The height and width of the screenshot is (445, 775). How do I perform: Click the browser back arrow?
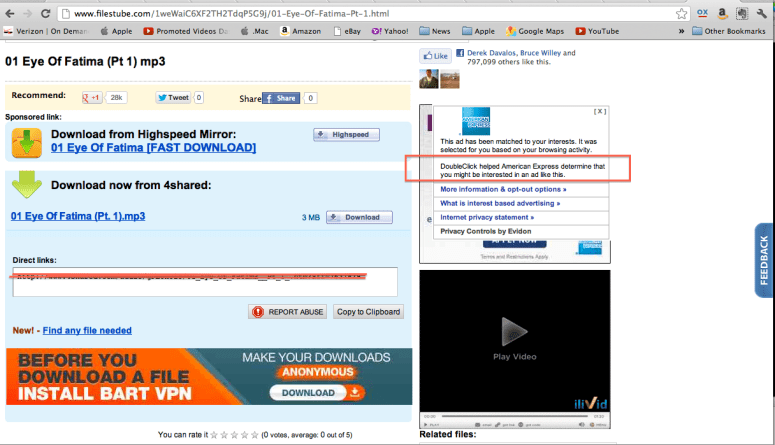point(10,14)
